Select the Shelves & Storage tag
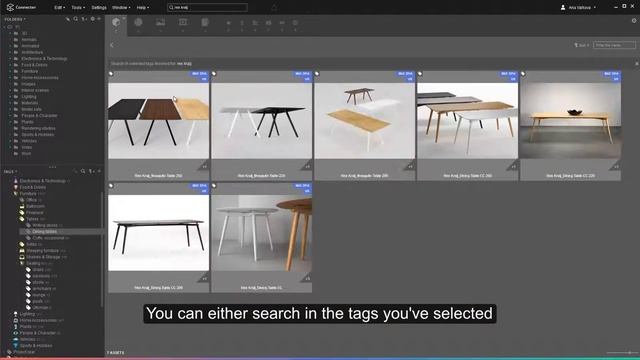This screenshot has height=360, width=640. click(43, 257)
